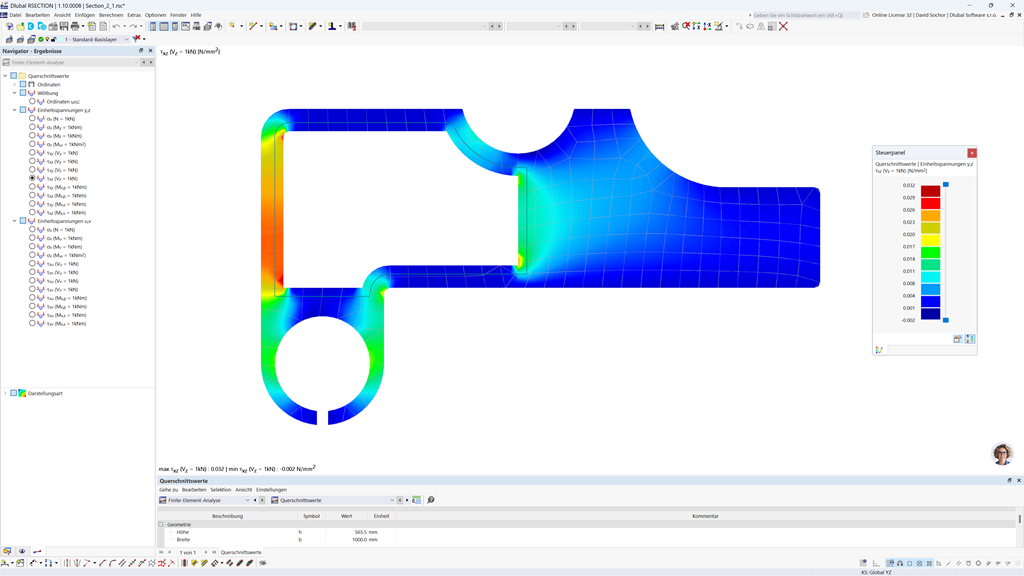The image size is (1024, 576).
Task: Click the dark red 0.032 color swatch in the legend
Action: [x=931, y=191]
